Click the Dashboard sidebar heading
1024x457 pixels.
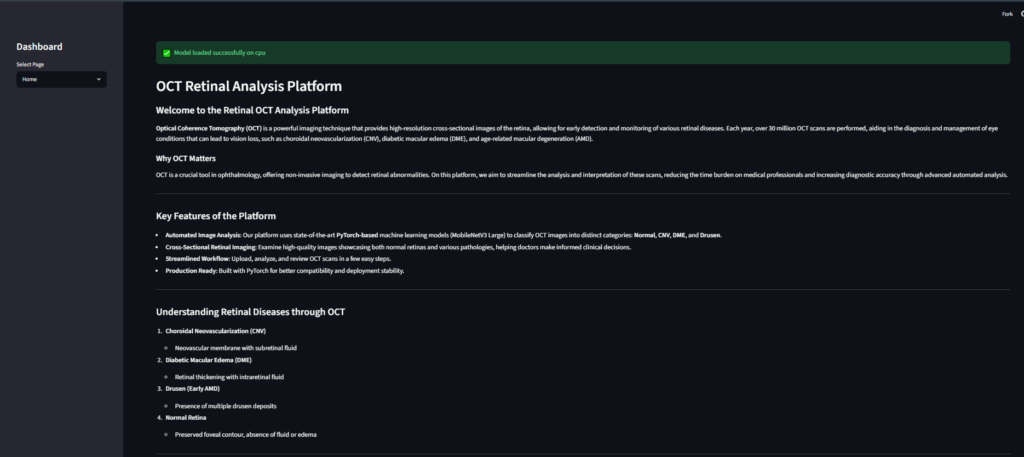[x=39, y=46]
